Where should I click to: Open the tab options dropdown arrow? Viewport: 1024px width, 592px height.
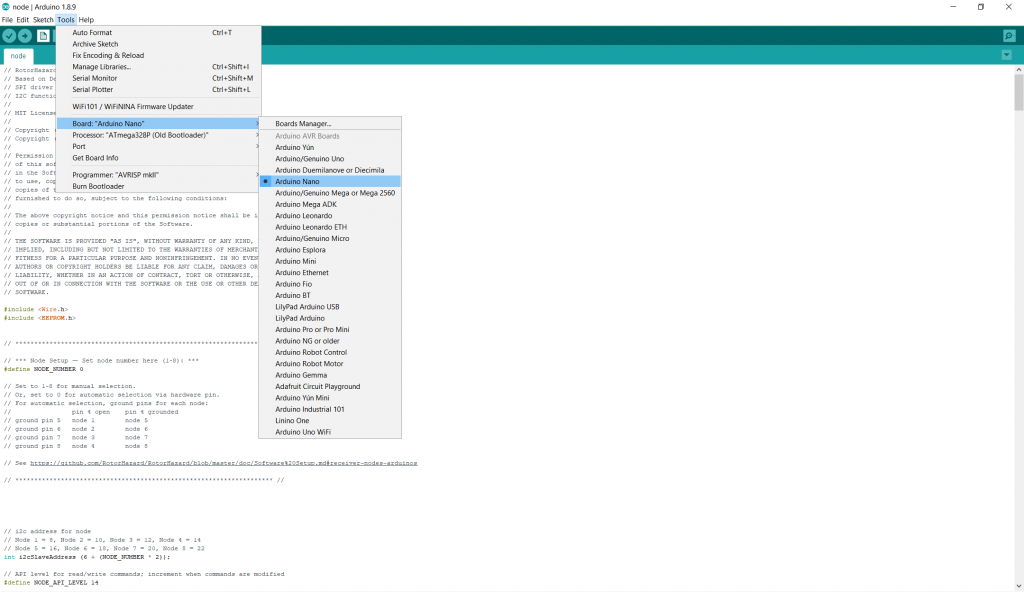coord(1006,56)
